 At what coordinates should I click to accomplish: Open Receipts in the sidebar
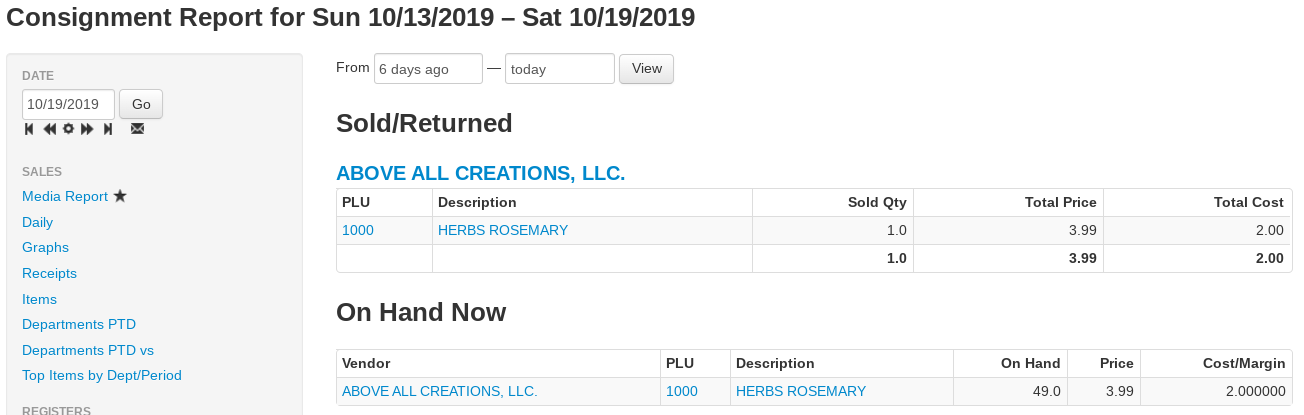pos(49,273)
